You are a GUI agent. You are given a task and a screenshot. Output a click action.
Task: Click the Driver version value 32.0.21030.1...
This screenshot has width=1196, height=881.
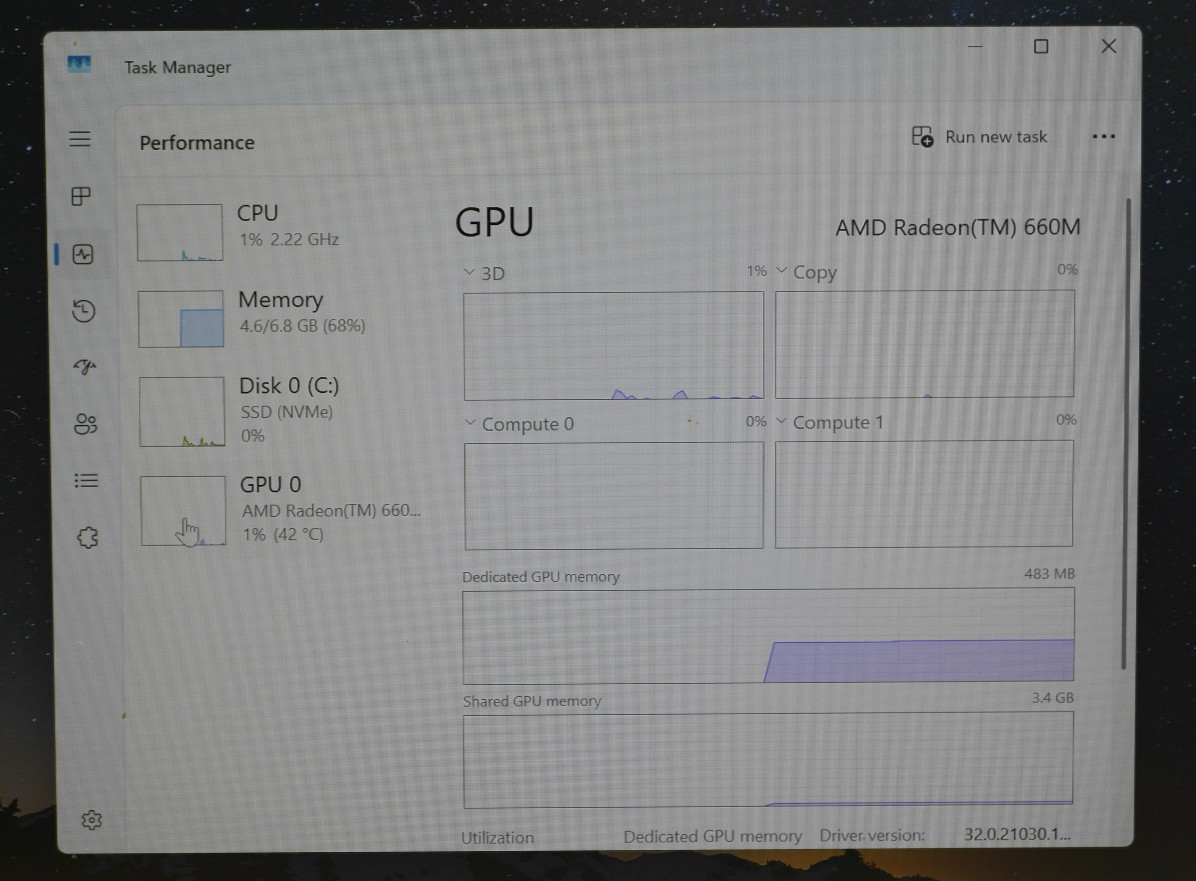tap(1018, 834)
